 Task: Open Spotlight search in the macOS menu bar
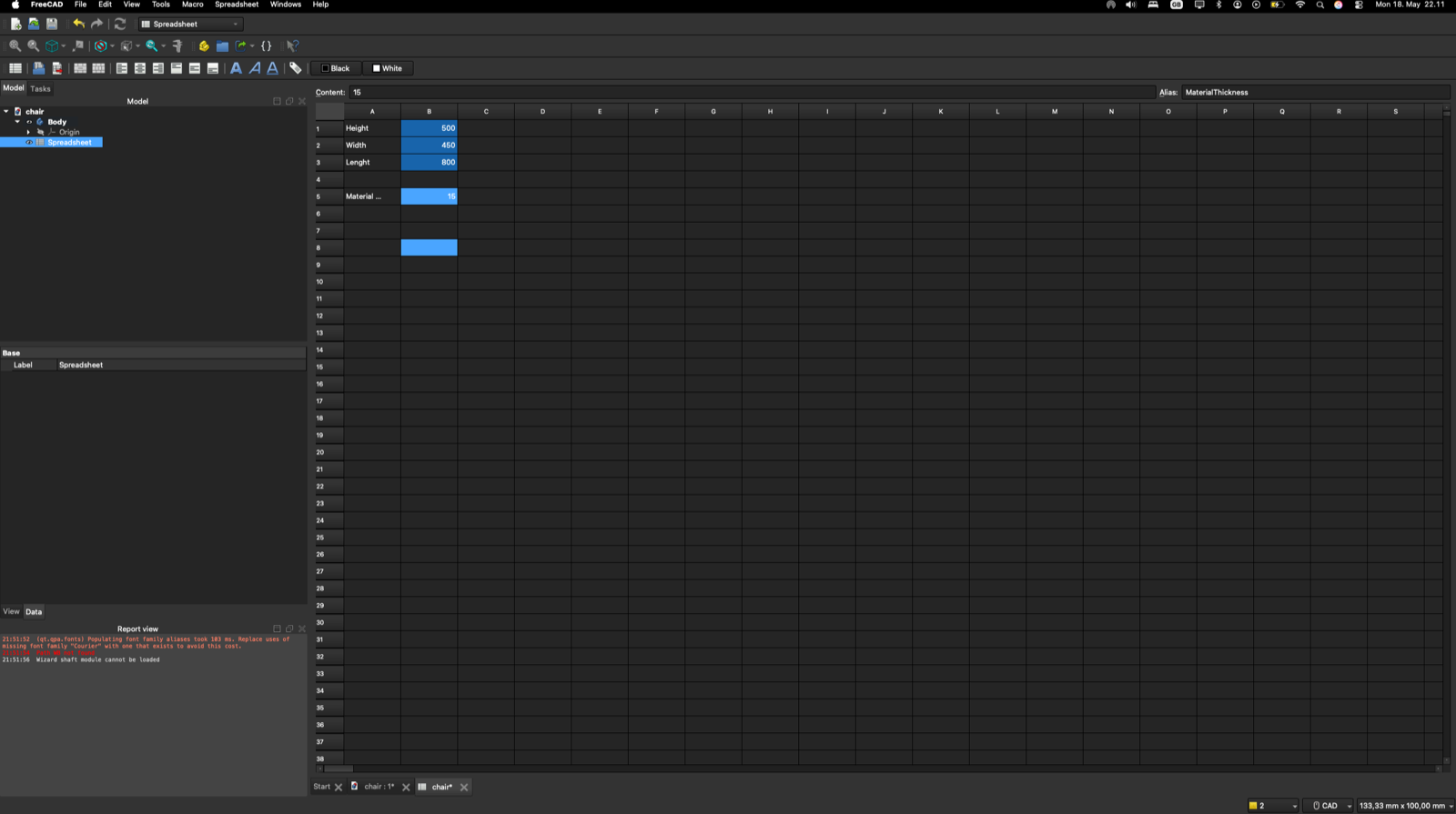click(1319, 5)
